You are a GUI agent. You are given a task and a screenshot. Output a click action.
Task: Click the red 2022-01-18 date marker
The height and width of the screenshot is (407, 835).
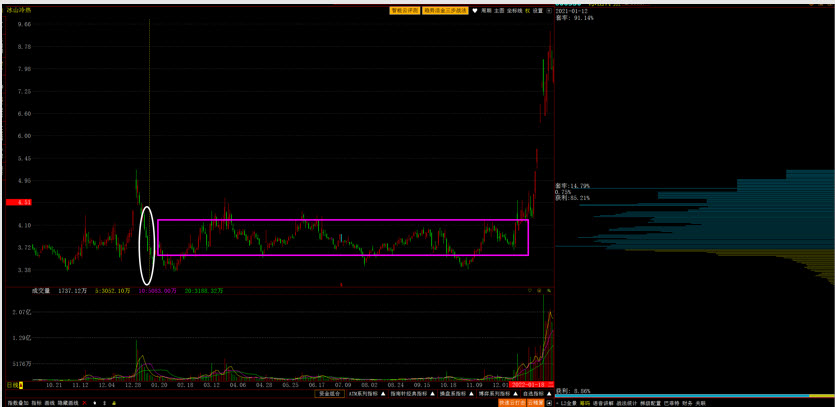click(x=526, y=384)
